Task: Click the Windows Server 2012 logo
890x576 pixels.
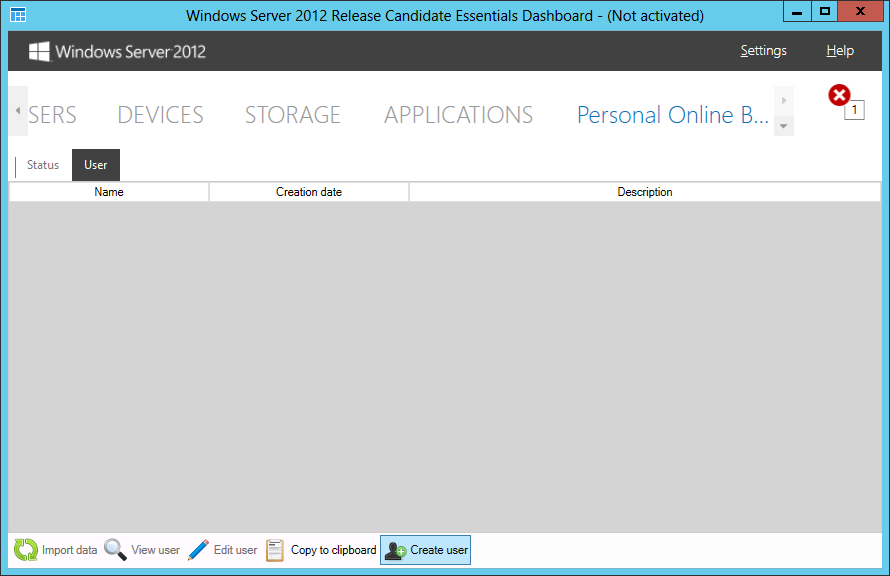Action: tap(117, 52)
